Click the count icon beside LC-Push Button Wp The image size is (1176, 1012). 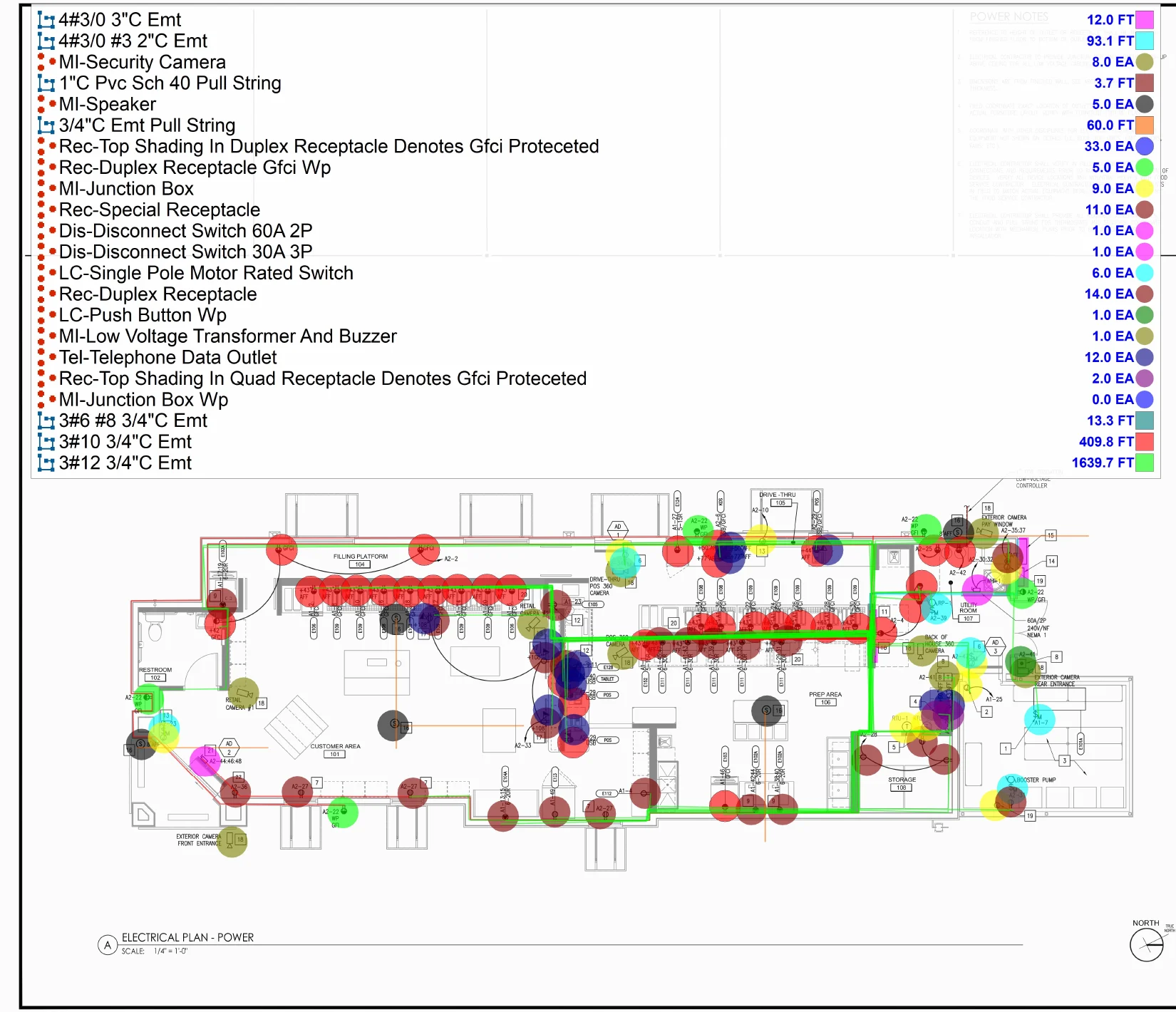[x=46, y=316]
